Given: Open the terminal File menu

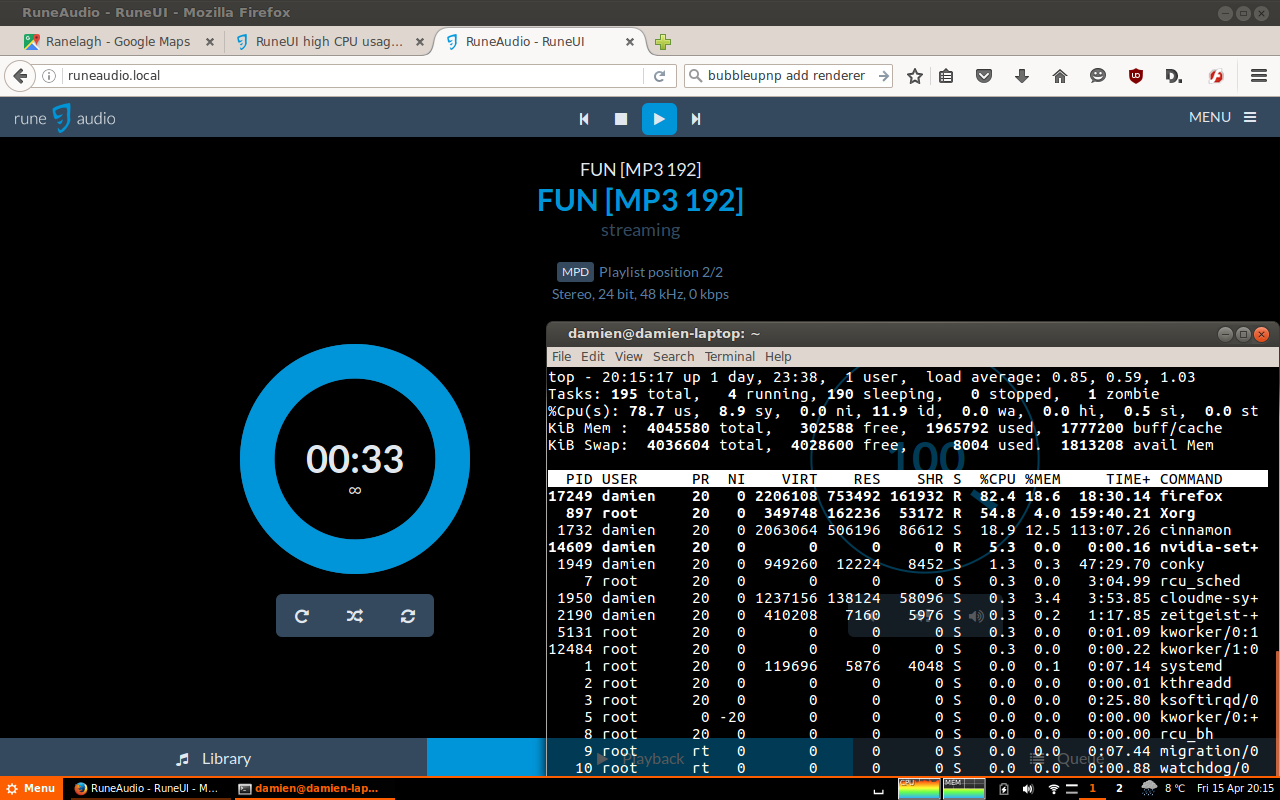Looking at the screenshot, I should click(x=562, y=356).
